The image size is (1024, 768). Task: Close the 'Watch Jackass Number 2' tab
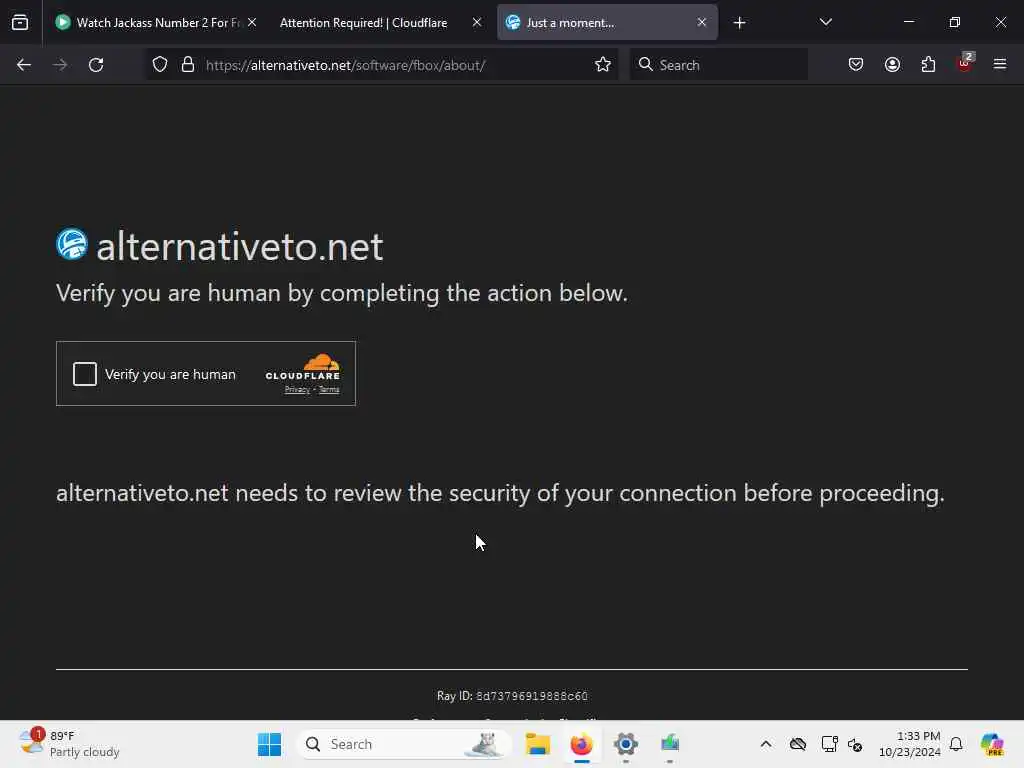252,23
